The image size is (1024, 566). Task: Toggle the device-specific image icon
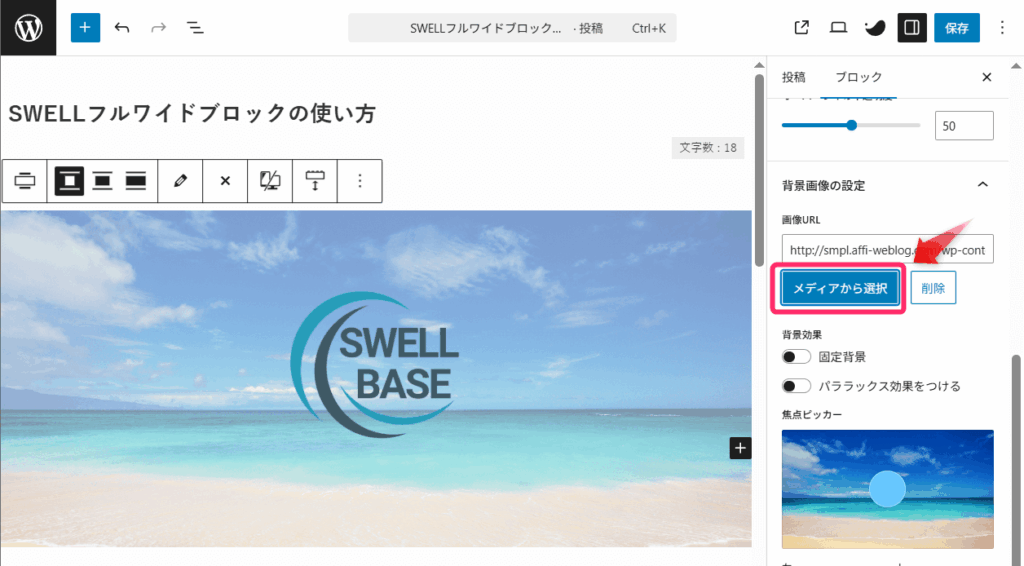[270, 181]
